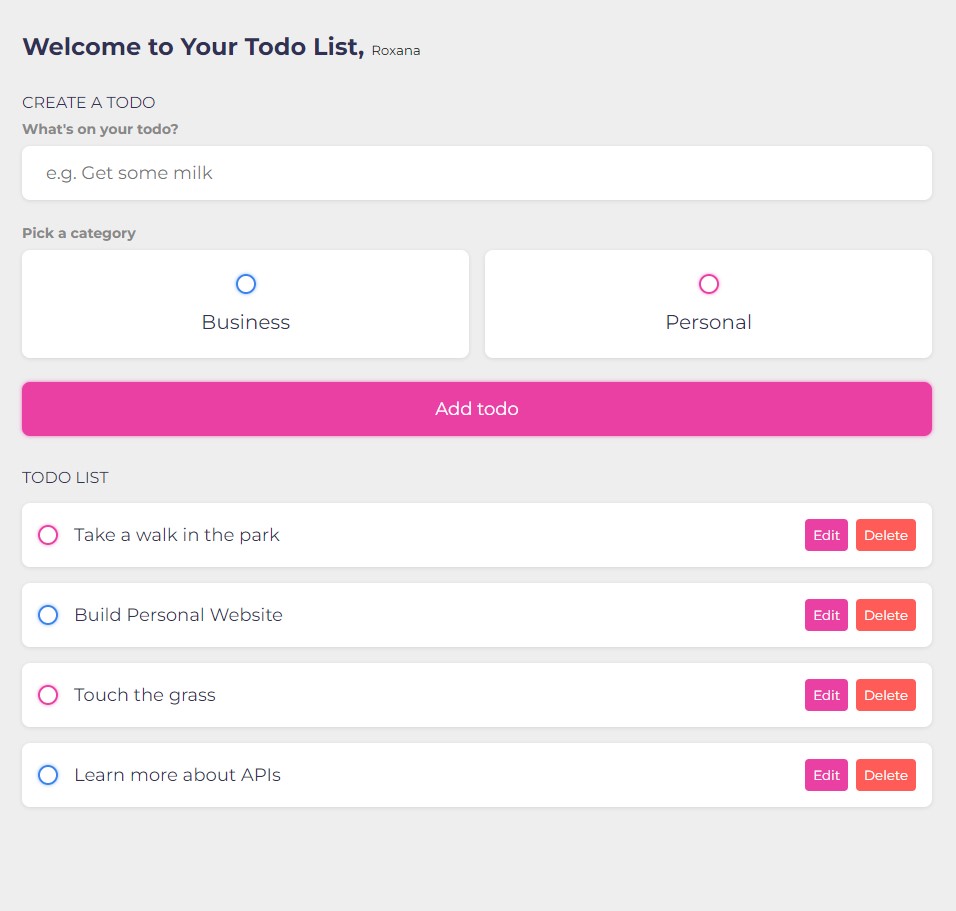956x911 pixels.
Task: Delete the 'Build Personal Website' todo
Action: pyautogui.click(x=885, y=615)
